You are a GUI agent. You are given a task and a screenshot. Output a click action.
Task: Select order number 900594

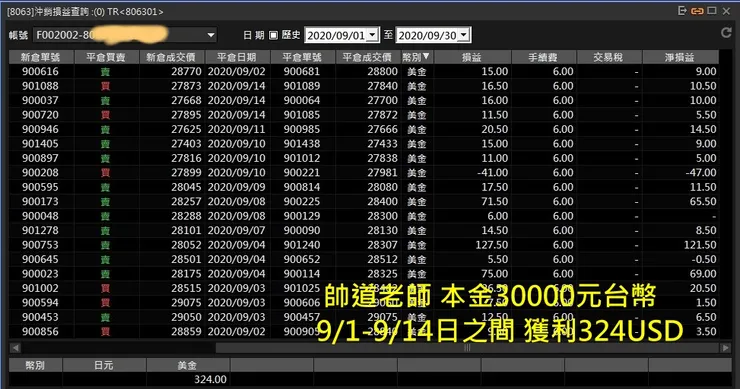point(41,302)
